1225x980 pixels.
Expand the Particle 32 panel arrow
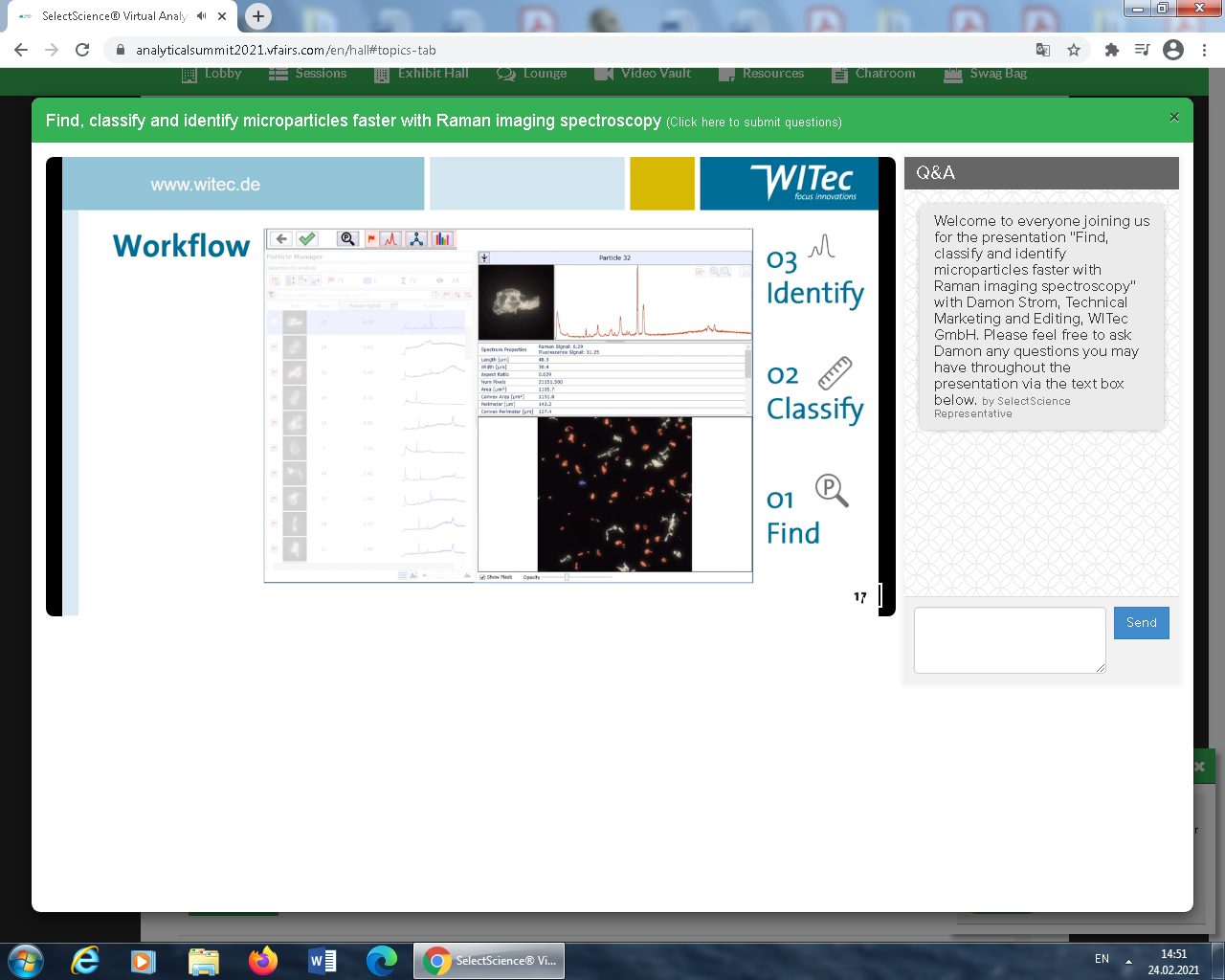pos(484,257)
